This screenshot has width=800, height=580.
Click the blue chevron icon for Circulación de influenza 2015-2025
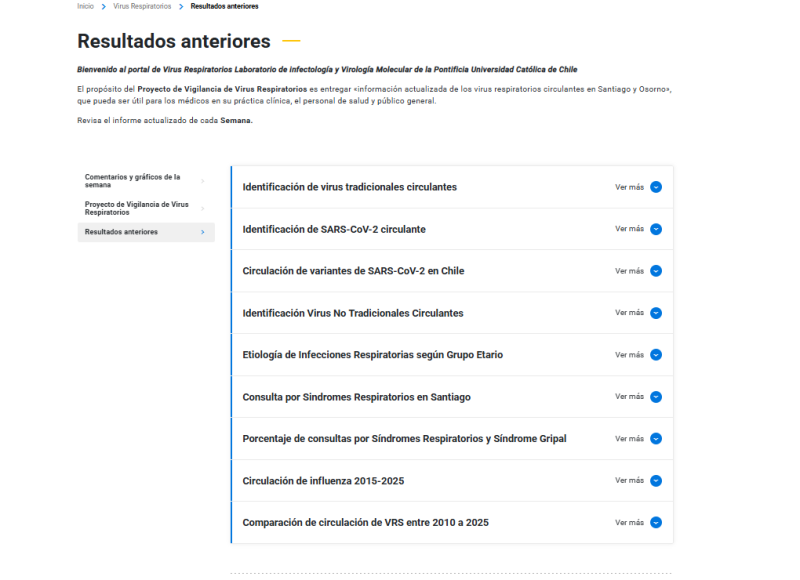click(x=656, y=481)
